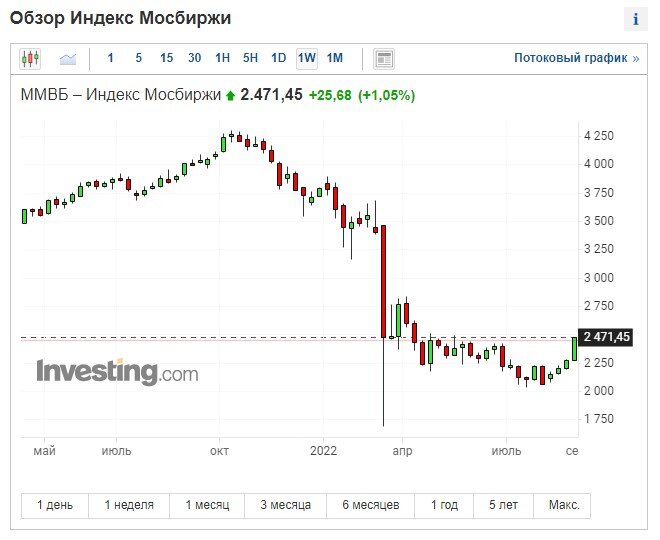Click the (+1,05%) percent change

pyautogui.click(x=386, y=95)
